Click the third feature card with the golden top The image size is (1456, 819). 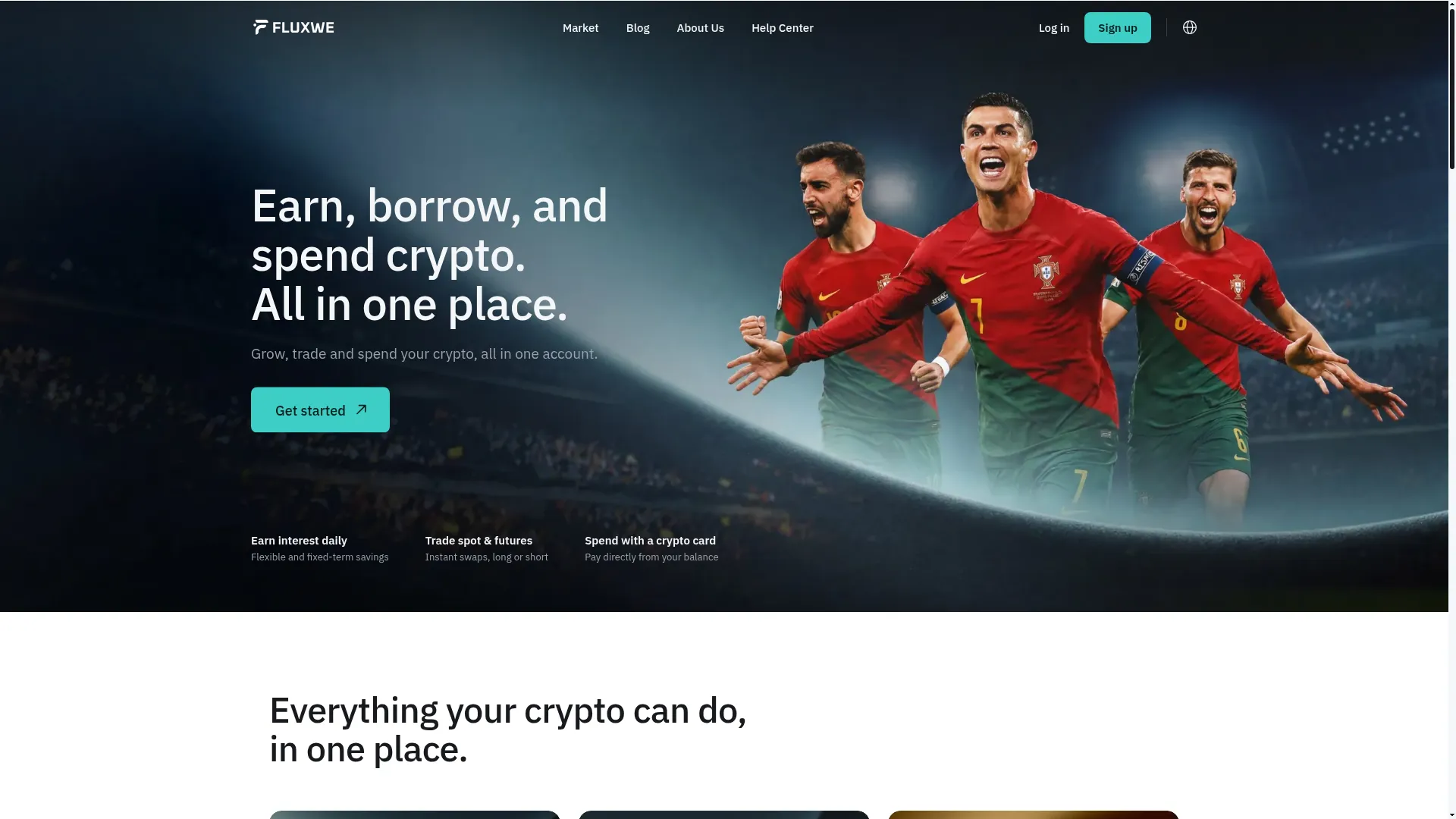(1034, 814)
